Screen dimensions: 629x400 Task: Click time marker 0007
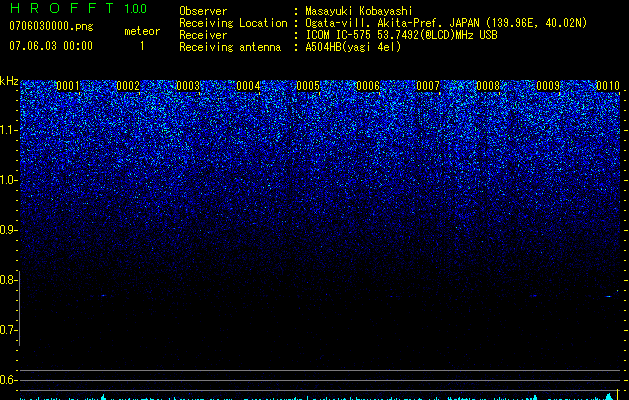point(428,86)
